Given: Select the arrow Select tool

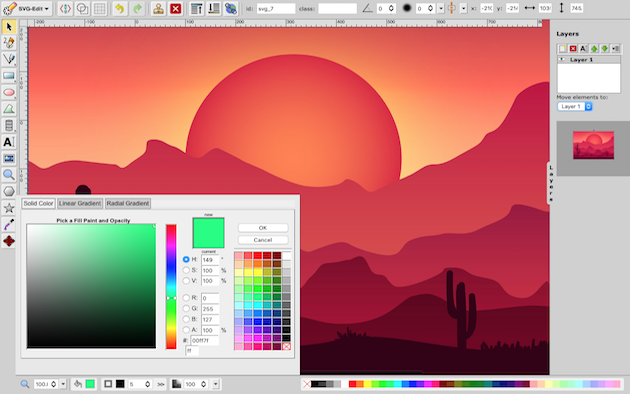Looking at the screenshot, I should point(9,27).
